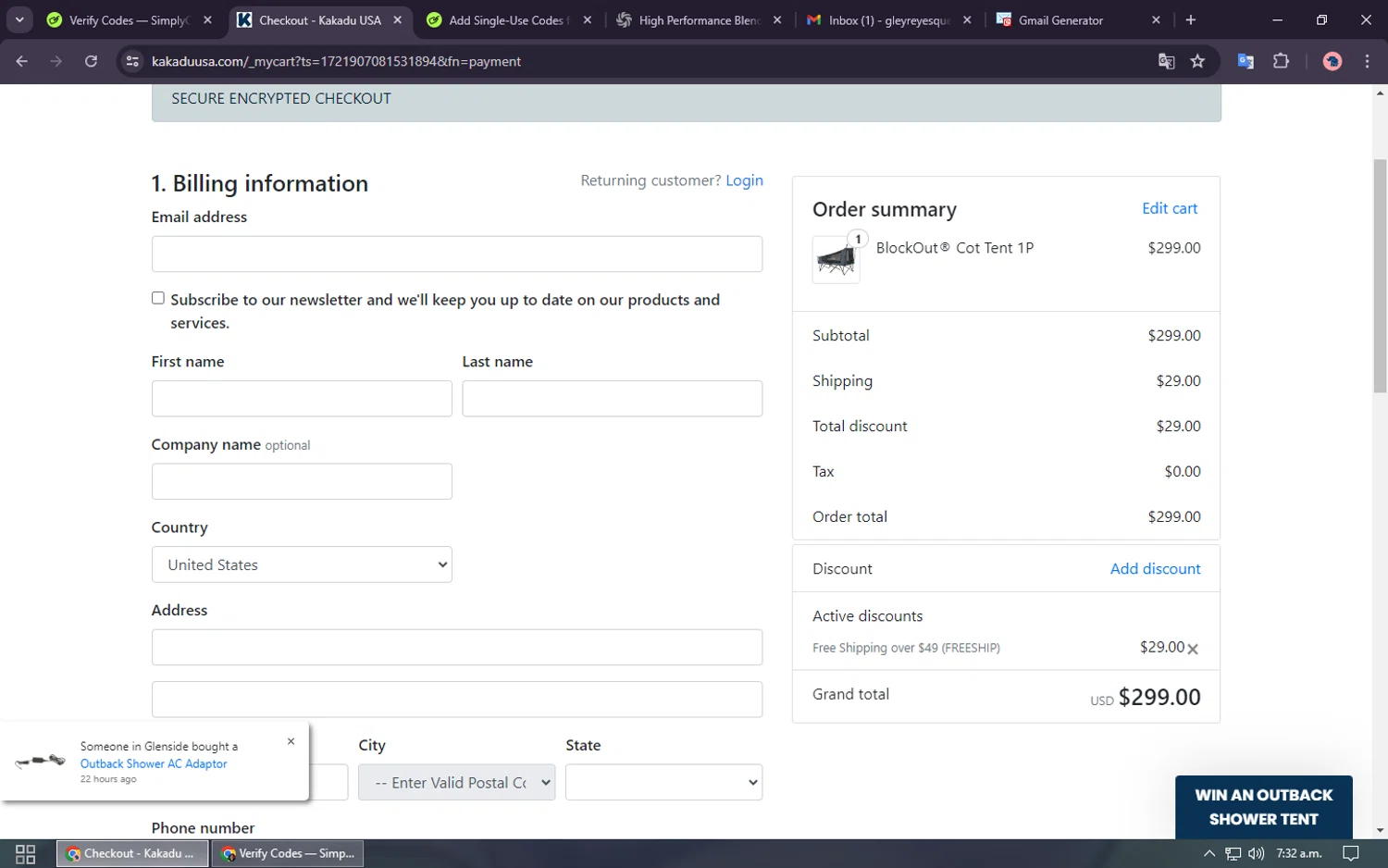1388x868 pixels.
Task: Open the Google Translate extension icon
Action: coord(1245,61)
